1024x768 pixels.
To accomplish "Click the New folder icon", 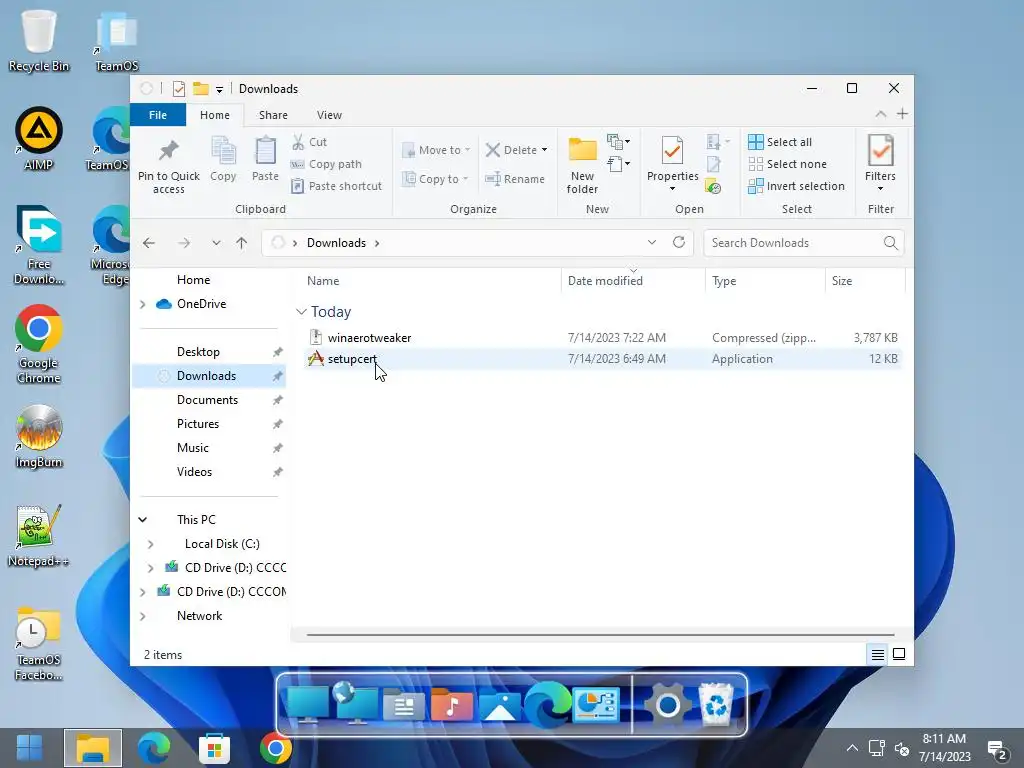I will coord(582,150).
